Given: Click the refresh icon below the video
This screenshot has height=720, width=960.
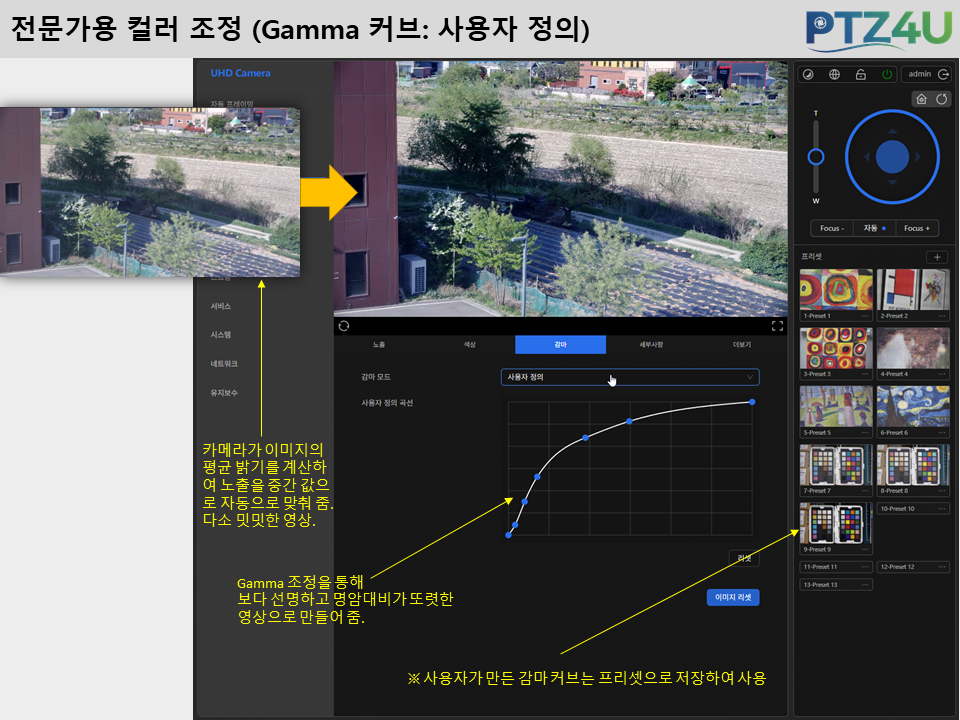Looking at the screenshot, I should tap(344, 326).
